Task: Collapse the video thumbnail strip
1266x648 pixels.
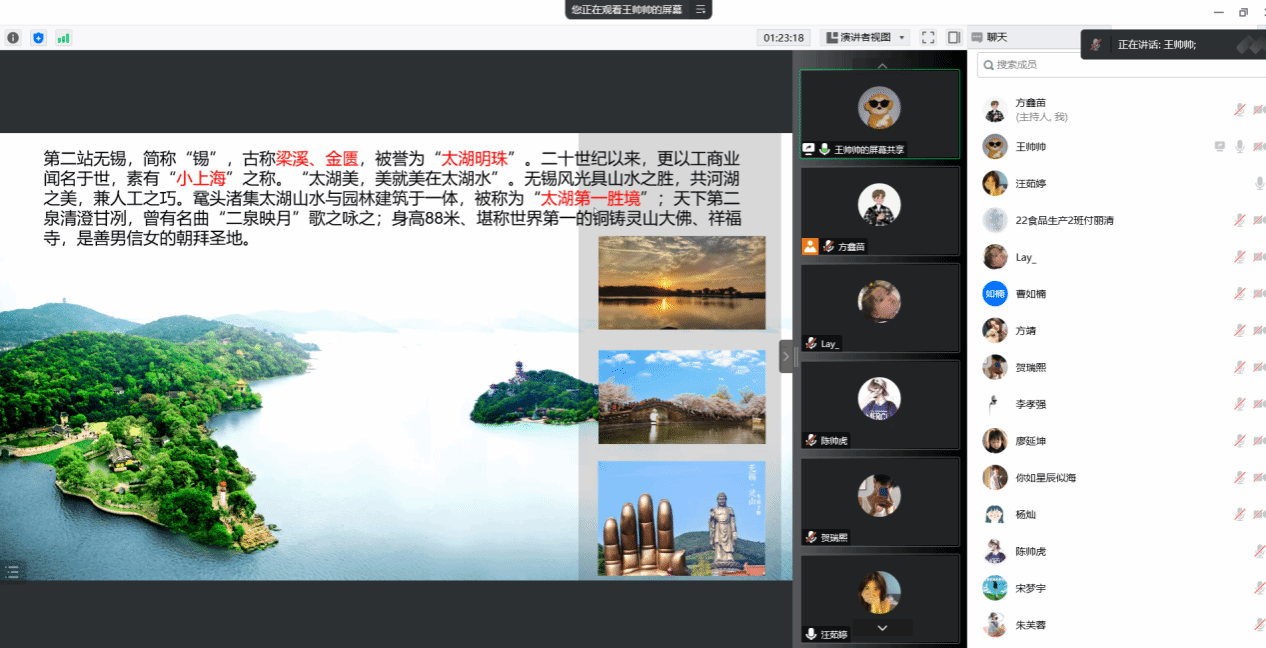Action: click(x=786, y=355)
